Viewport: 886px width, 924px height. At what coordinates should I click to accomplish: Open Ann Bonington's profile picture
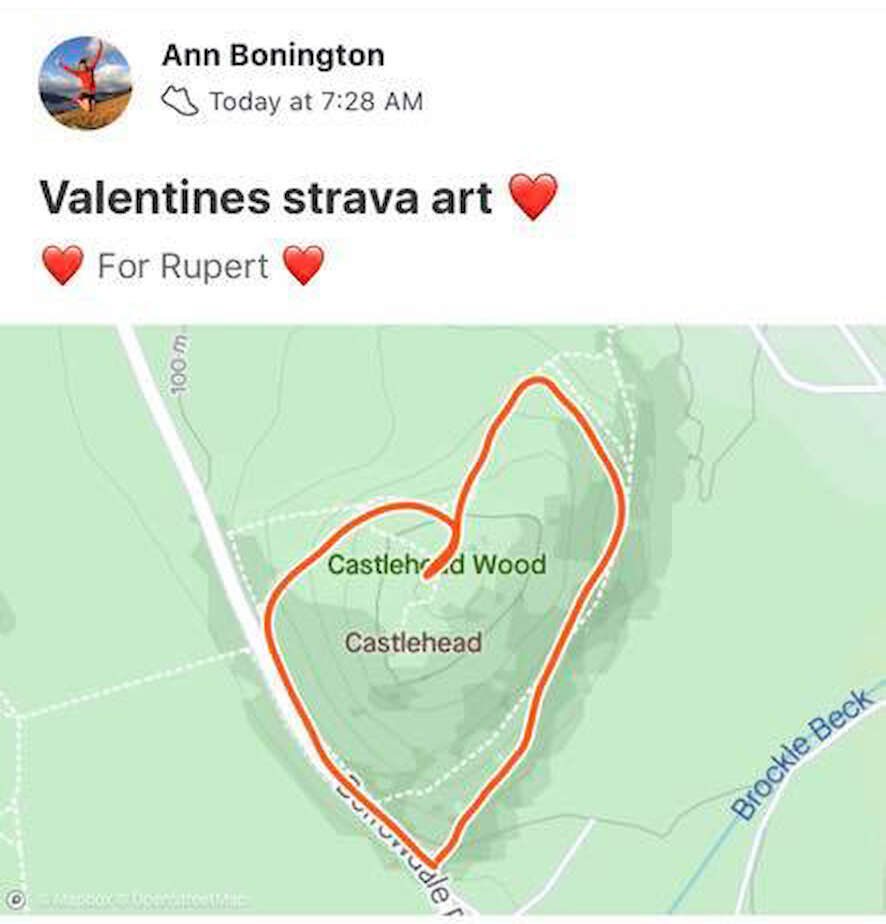pos(85,82)
